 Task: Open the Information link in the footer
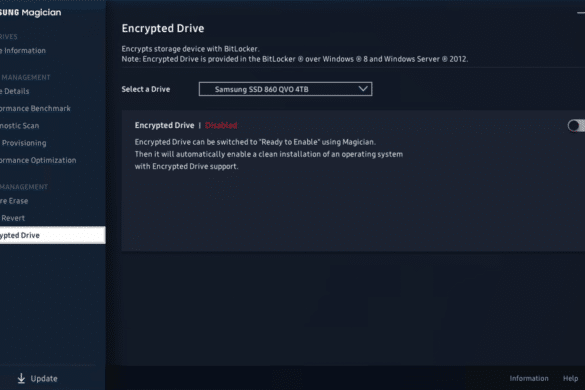pyautogui.click(x=529, y=378)
